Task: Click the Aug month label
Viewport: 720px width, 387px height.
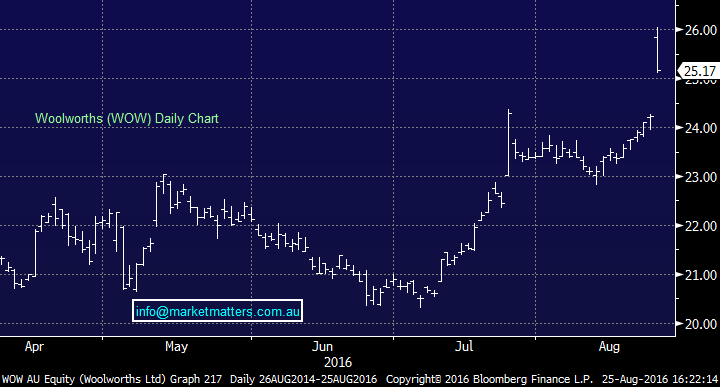Action: 609,347
